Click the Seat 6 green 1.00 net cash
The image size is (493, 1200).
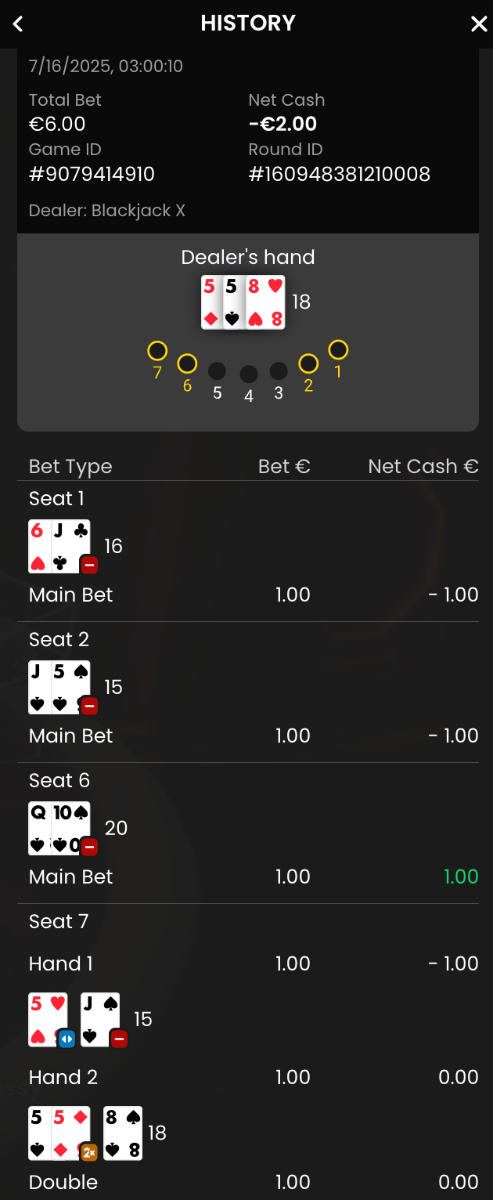pos(461,877)
